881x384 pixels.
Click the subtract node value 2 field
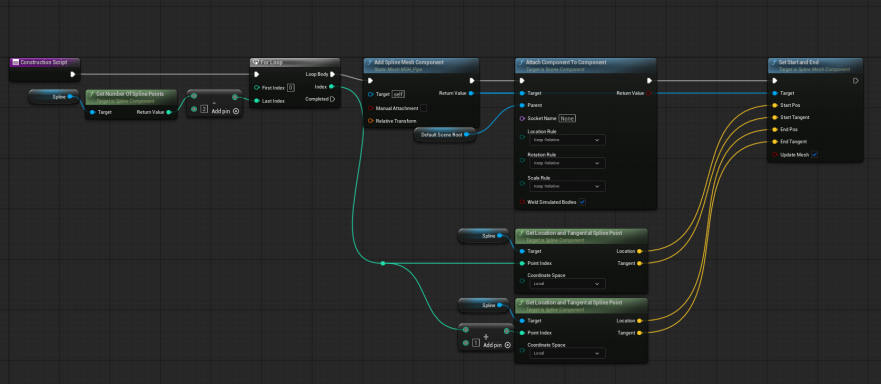[x=204, y=109]
